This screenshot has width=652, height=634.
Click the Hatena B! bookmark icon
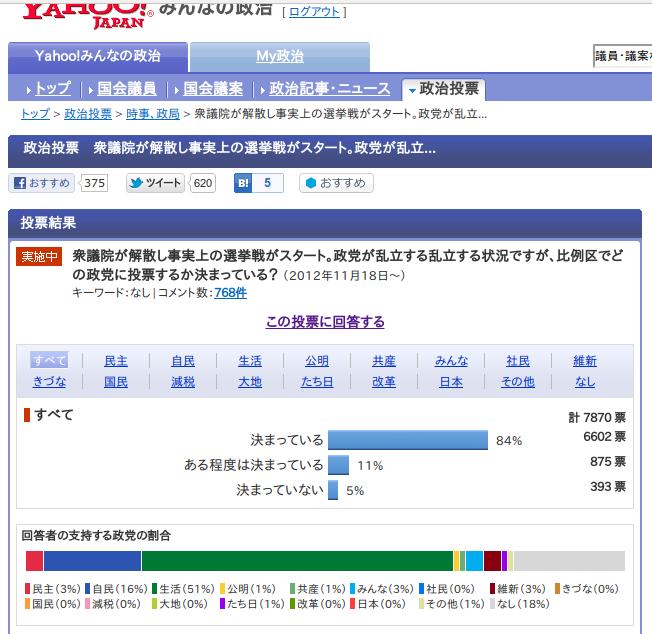pos(243,183)
